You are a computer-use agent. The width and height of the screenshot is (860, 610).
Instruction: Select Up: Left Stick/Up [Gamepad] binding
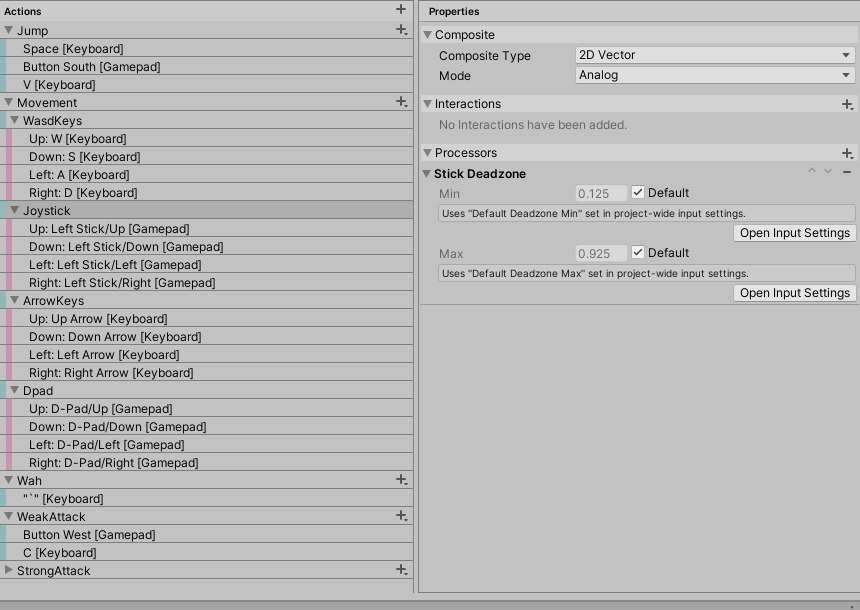pos(207,228)
